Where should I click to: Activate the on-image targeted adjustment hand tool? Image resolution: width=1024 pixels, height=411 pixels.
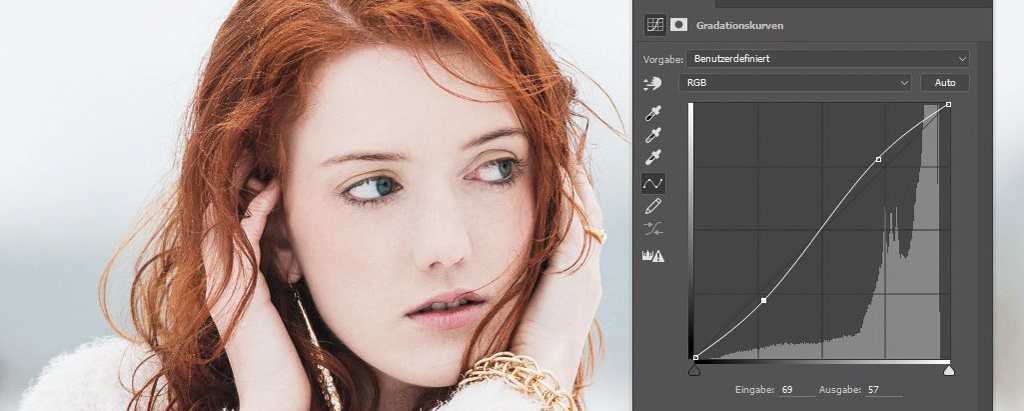tap(653, 84)
